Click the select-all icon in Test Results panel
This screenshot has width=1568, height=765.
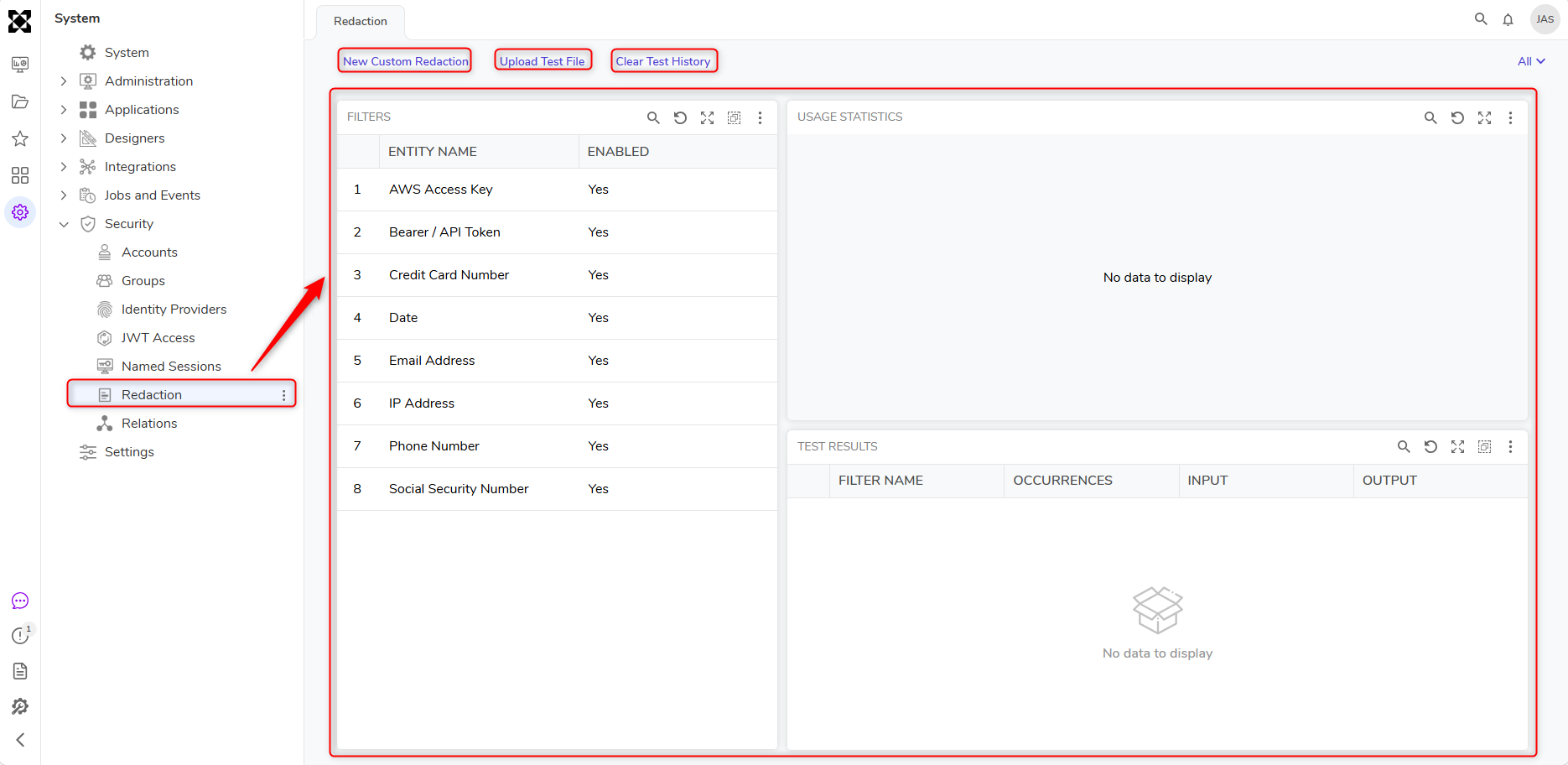pyautogui.click(x=1484, y=446)
